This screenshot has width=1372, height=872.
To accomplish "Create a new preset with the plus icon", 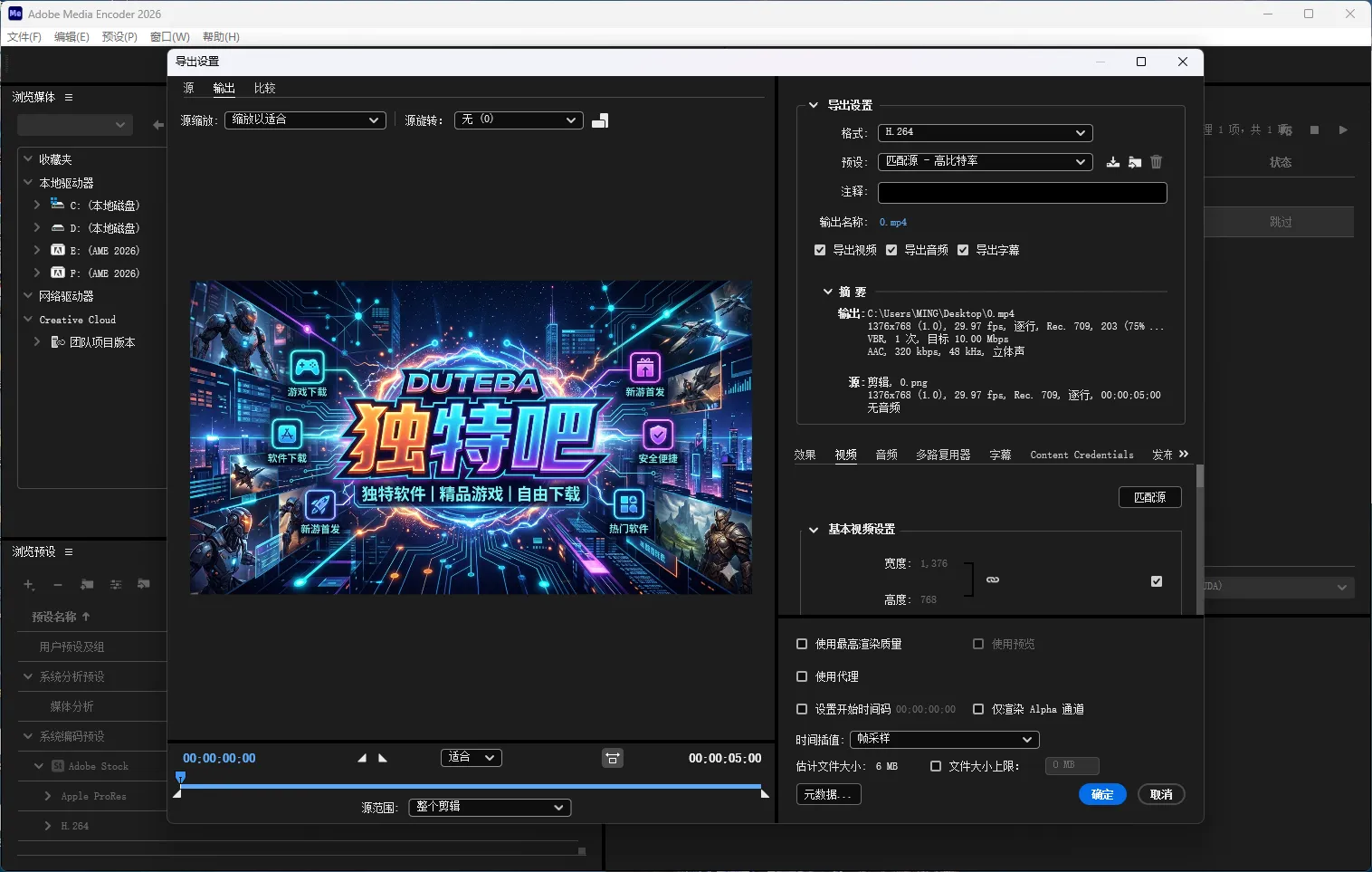I will (x=29, y=584).
